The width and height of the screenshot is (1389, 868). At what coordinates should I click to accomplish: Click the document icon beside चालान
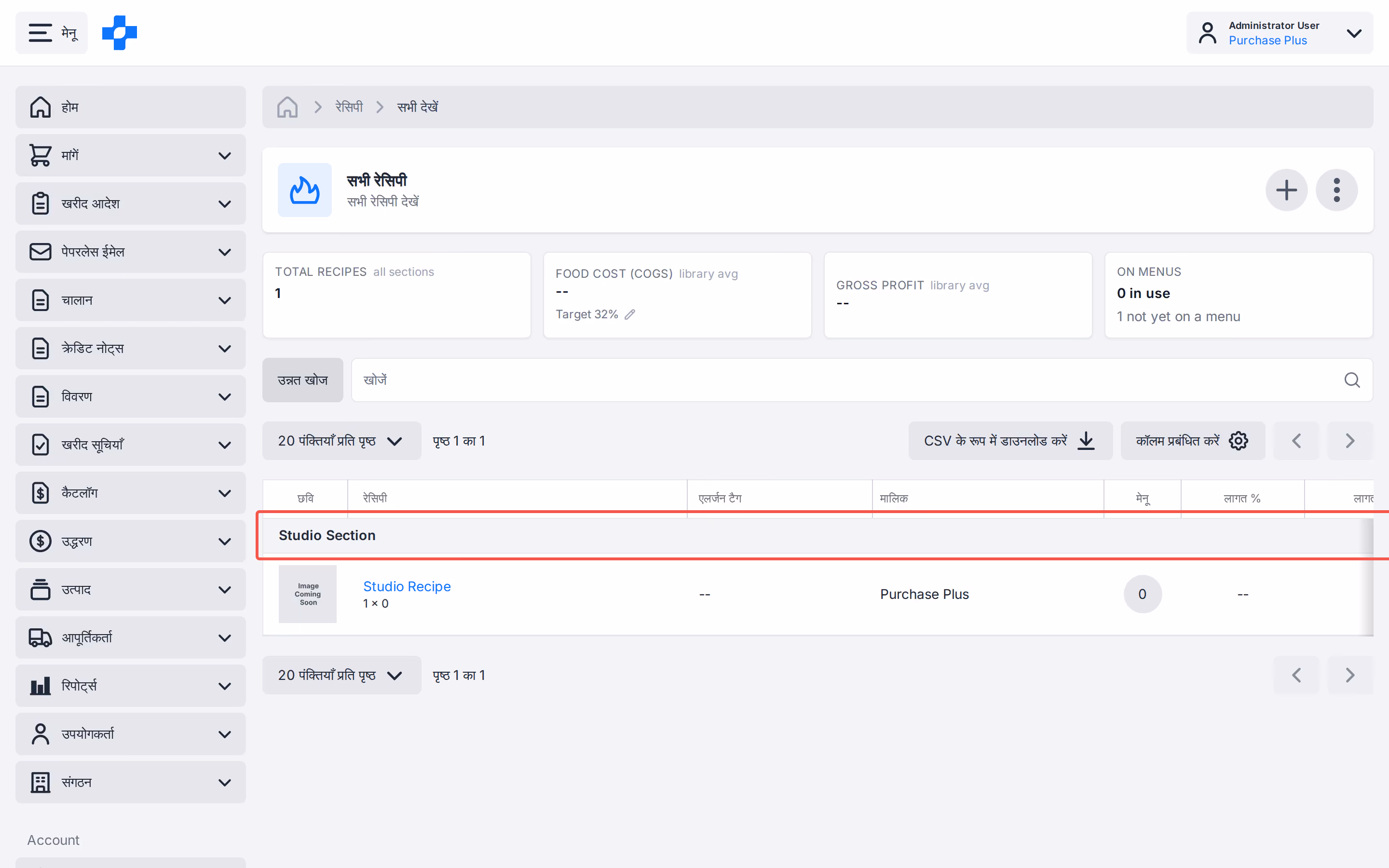[40, 299]
